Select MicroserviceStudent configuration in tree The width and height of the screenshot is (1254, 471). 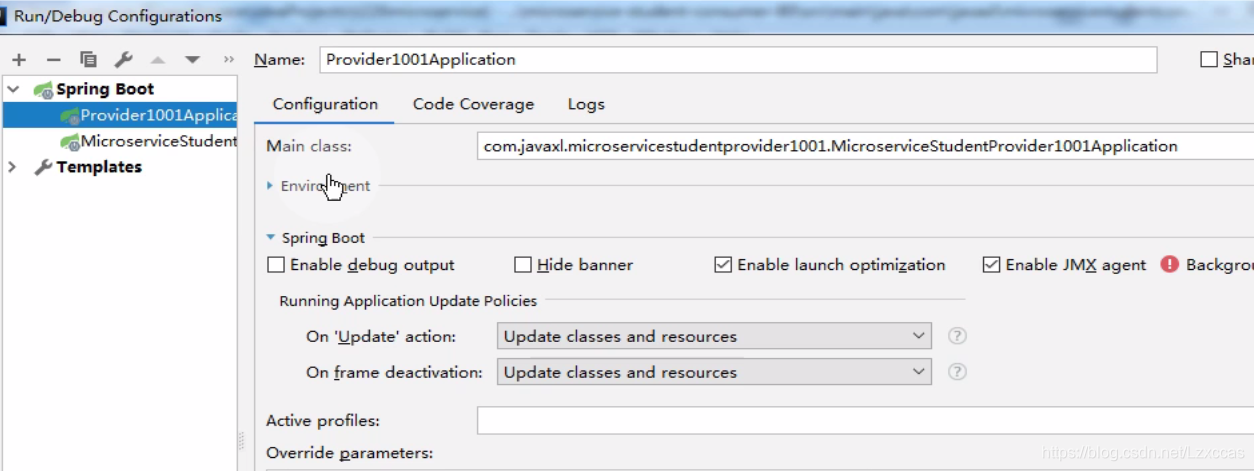click(120, 141)
